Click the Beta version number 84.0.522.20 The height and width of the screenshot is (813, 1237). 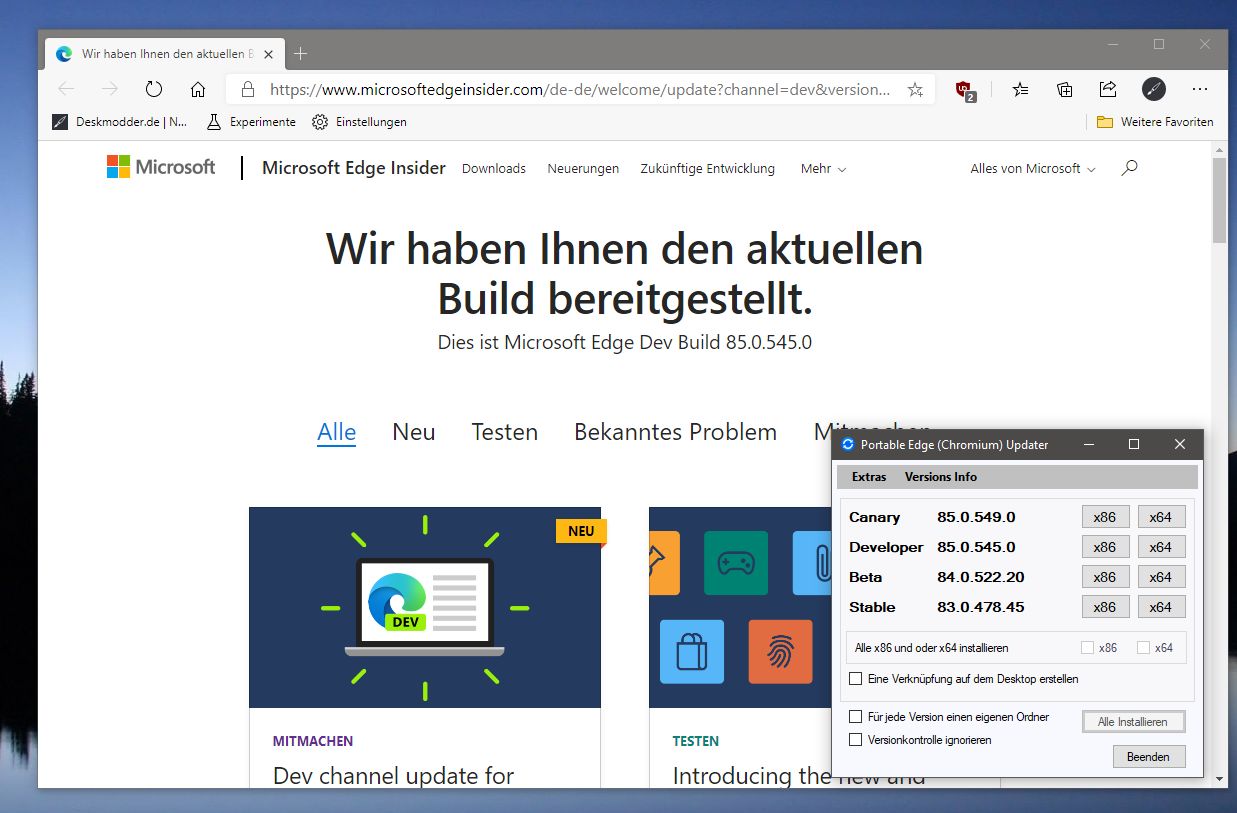[980, 577]
